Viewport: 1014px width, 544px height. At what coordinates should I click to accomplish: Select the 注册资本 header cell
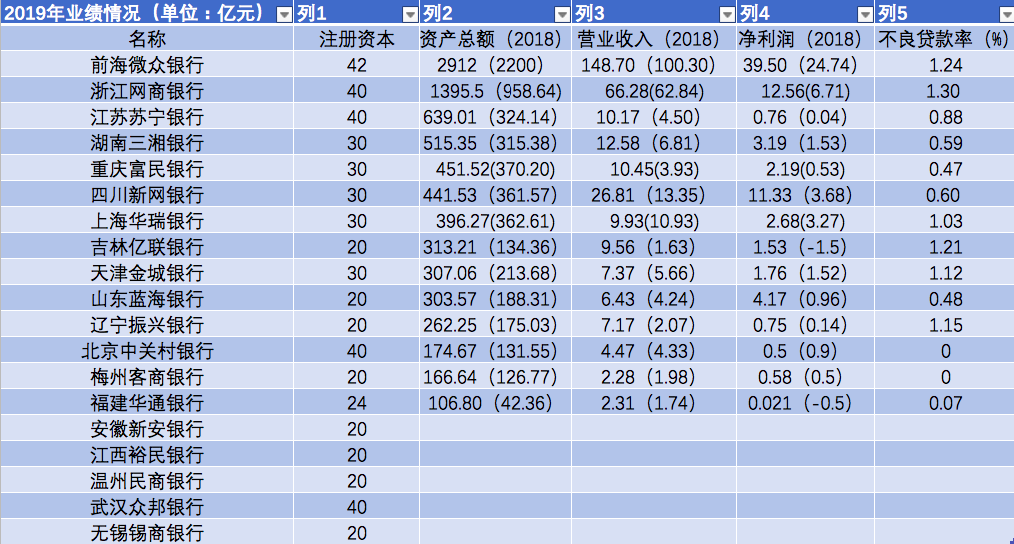356,39
